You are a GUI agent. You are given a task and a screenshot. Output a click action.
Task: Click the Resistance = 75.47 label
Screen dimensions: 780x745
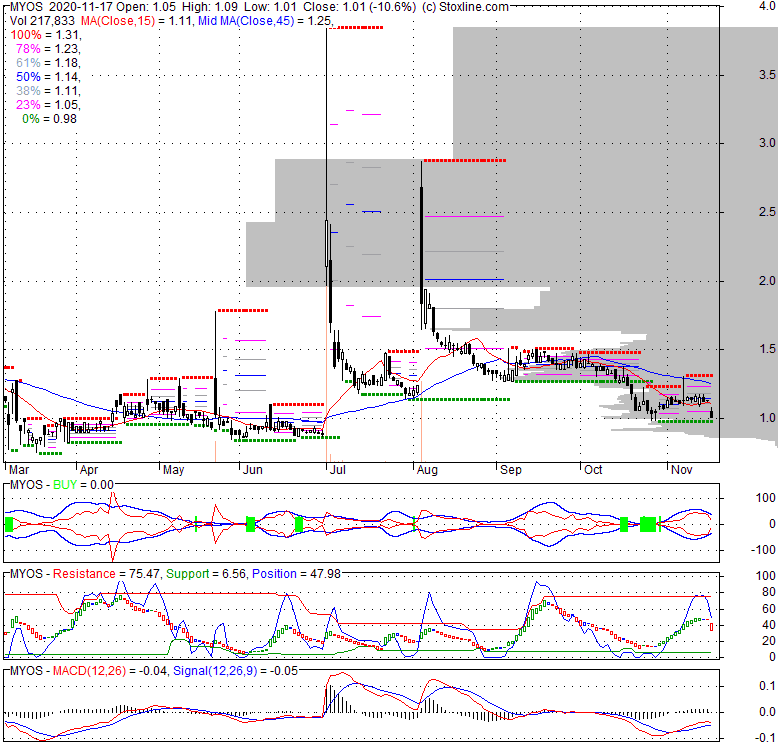tap(106, 574)
